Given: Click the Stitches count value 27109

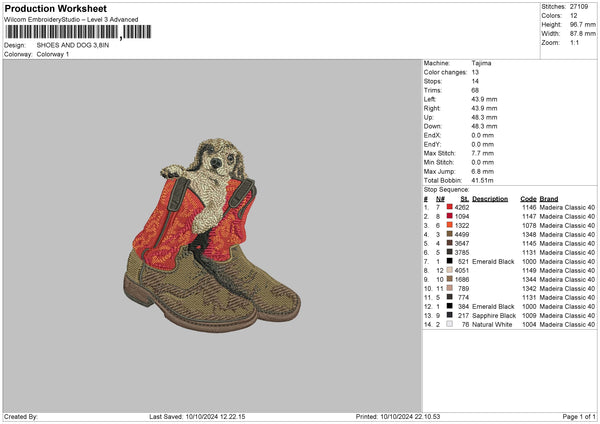Looking at the screenshot, I should pyautogui.click(x=579, y=6).
